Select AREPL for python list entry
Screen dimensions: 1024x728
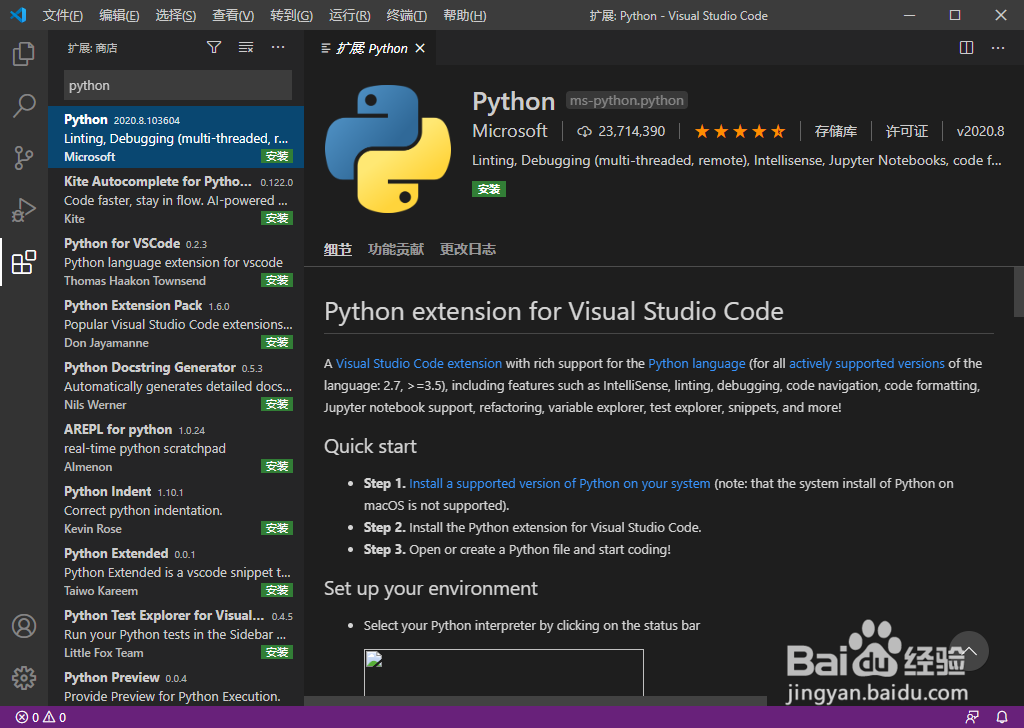176,447
